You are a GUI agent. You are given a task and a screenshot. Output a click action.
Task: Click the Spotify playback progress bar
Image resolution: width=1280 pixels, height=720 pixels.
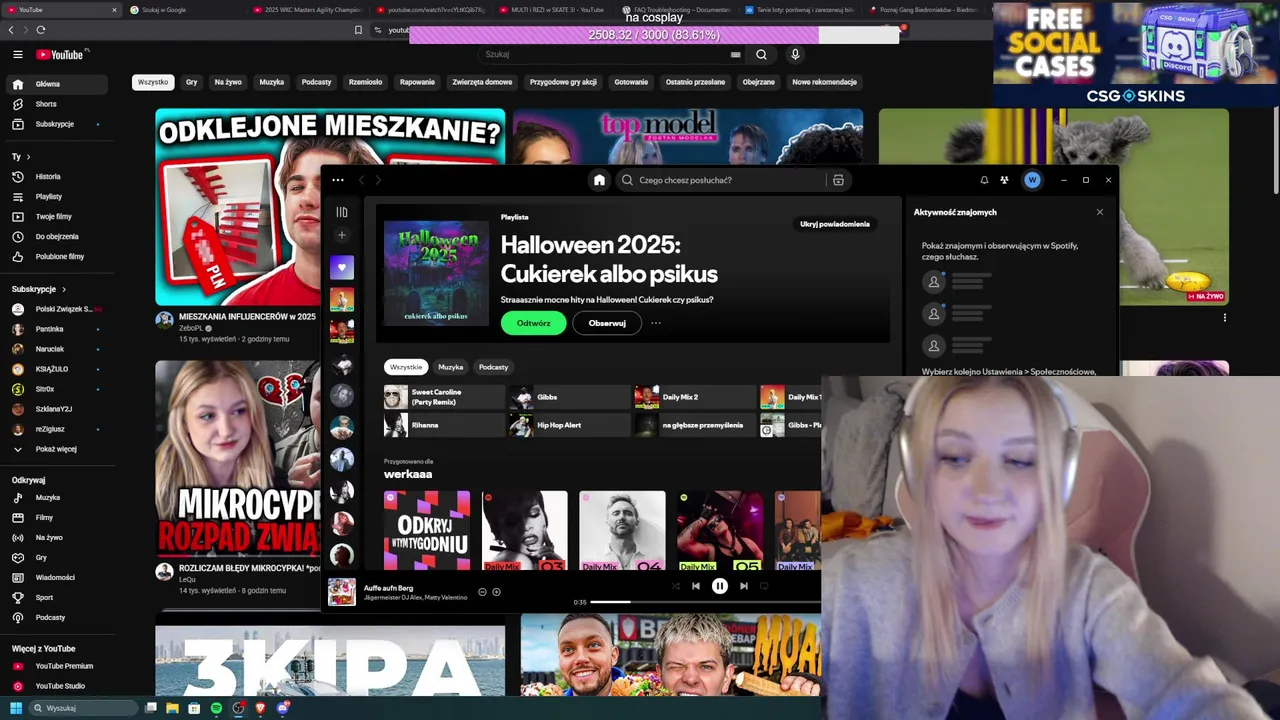tap(705, 602)
